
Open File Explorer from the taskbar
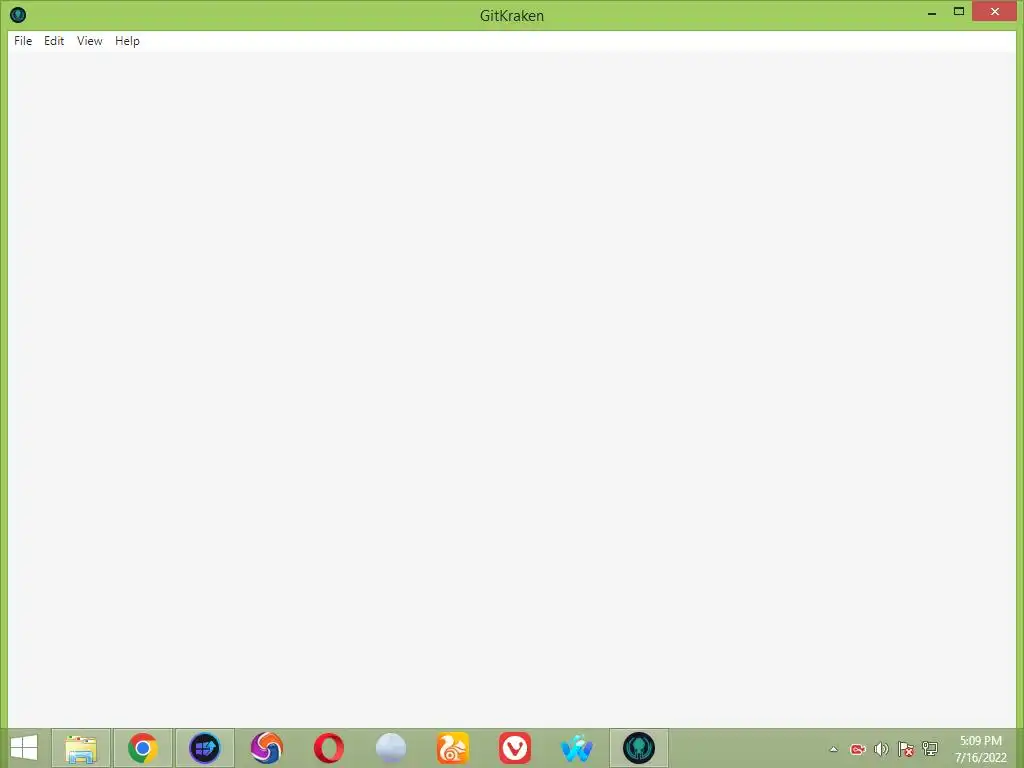(81, 748)
